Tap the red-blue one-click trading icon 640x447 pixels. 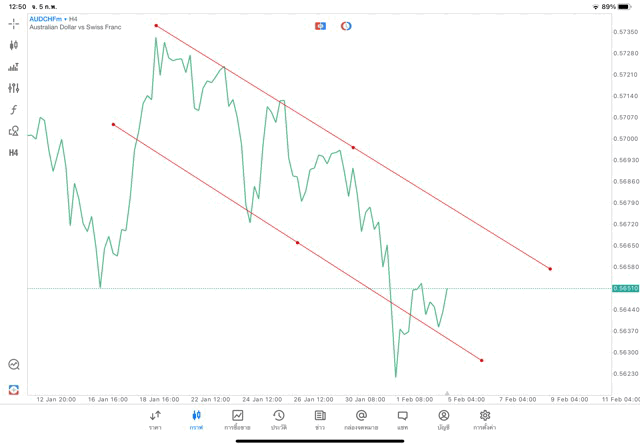(320, 26)
